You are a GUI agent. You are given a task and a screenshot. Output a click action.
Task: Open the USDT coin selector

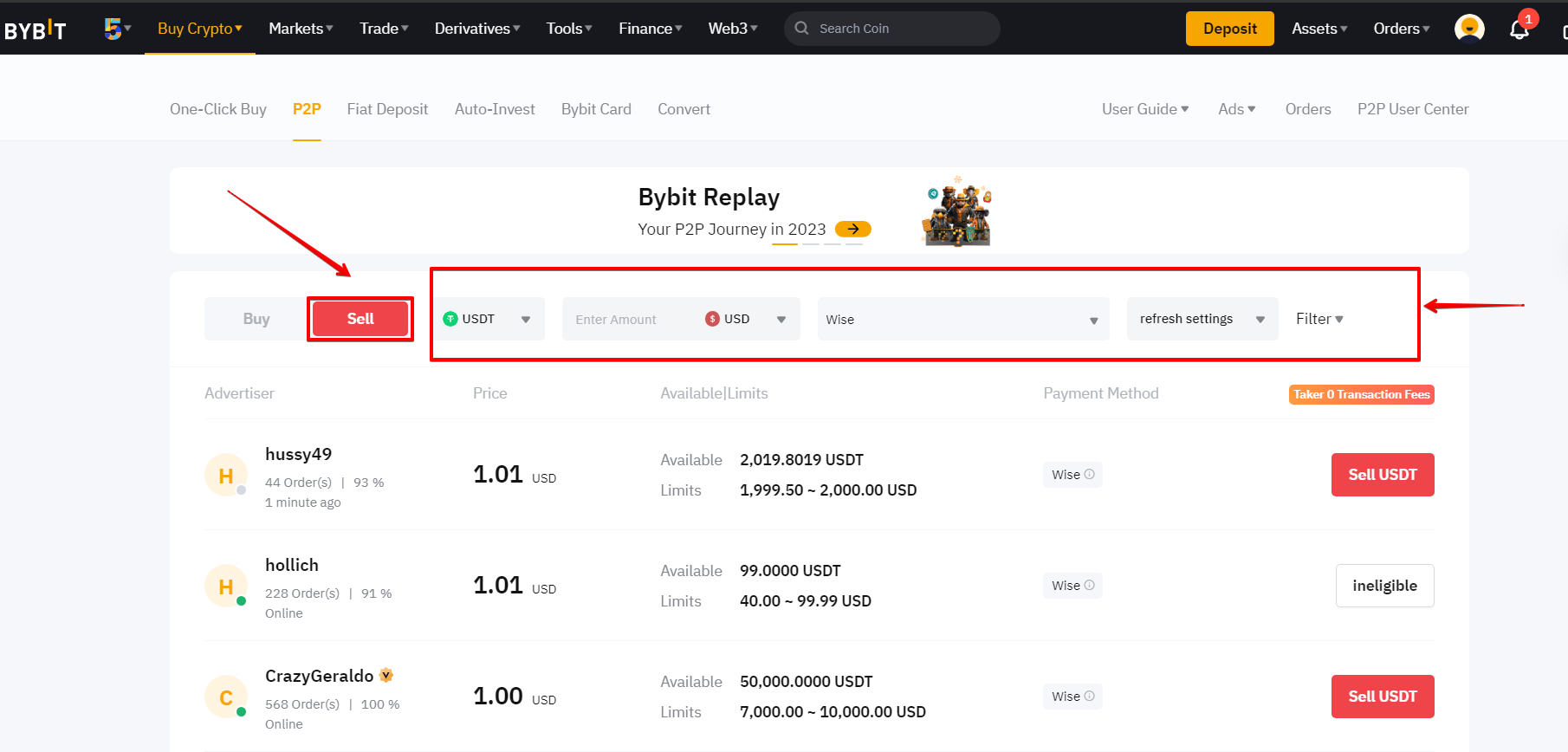(x=488, y=319)
